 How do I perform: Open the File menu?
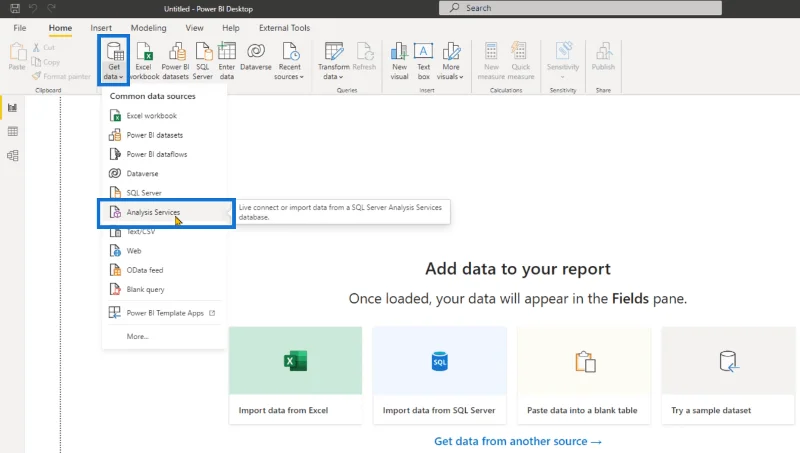point(20,28)
